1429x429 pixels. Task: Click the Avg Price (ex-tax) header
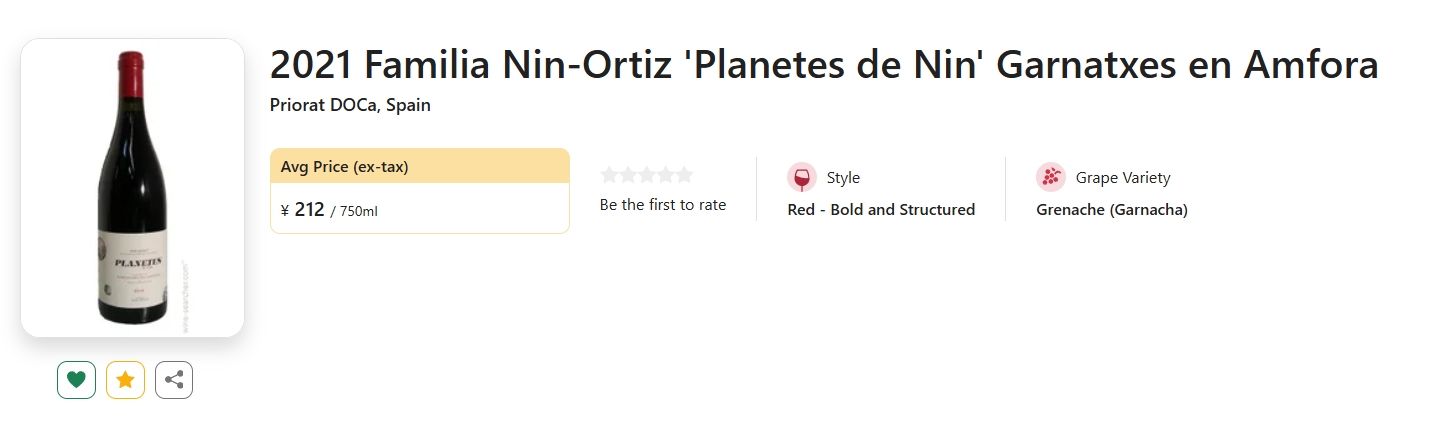345,167
